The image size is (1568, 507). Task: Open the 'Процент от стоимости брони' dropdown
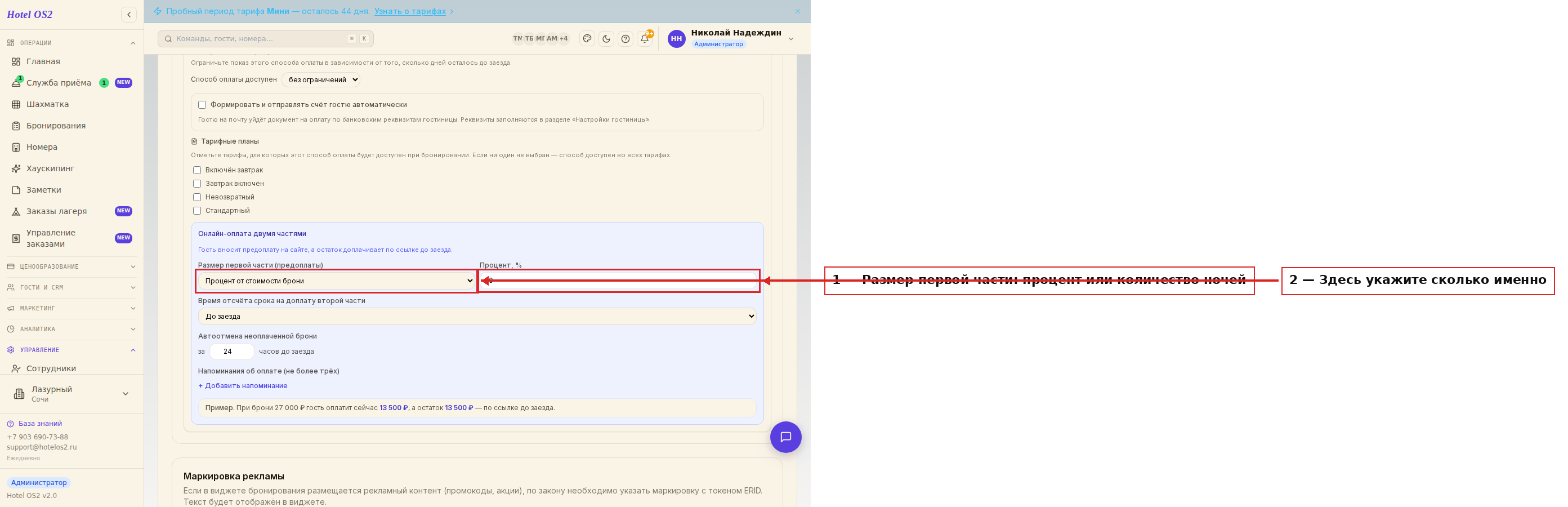pos(337,281)
